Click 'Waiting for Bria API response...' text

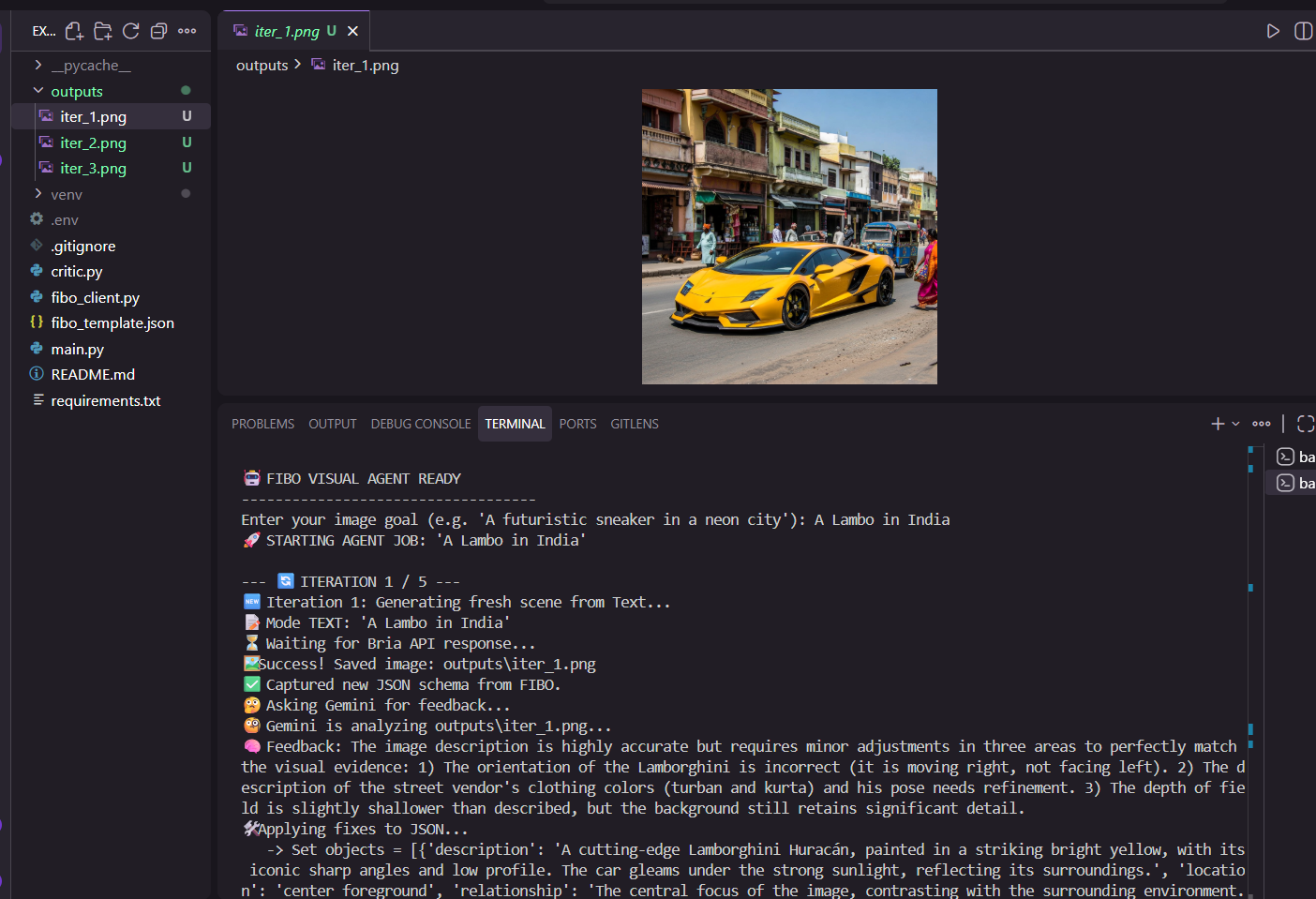[x=400, y=643]
